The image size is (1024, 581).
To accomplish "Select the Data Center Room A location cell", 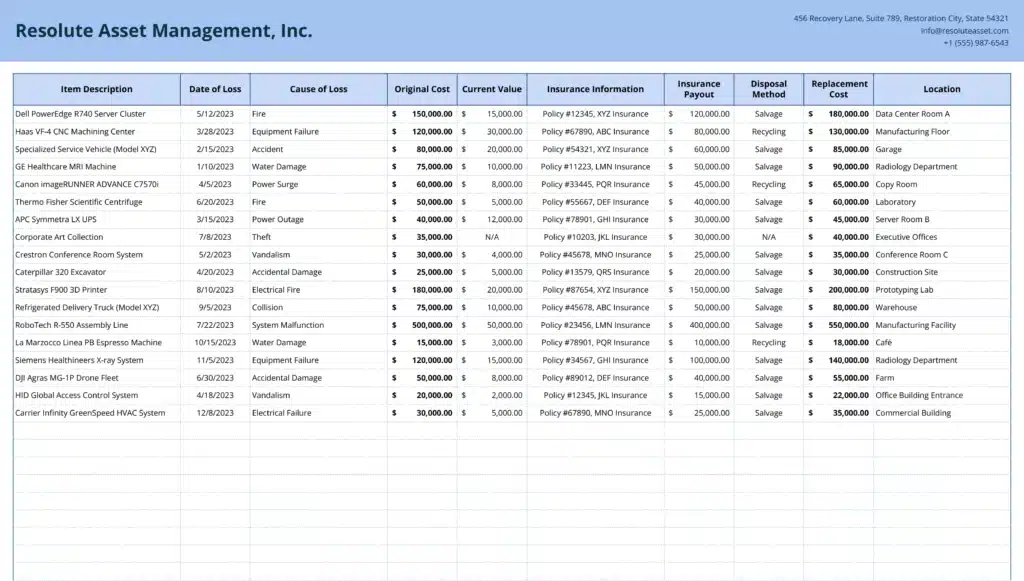I will point(911,113).
